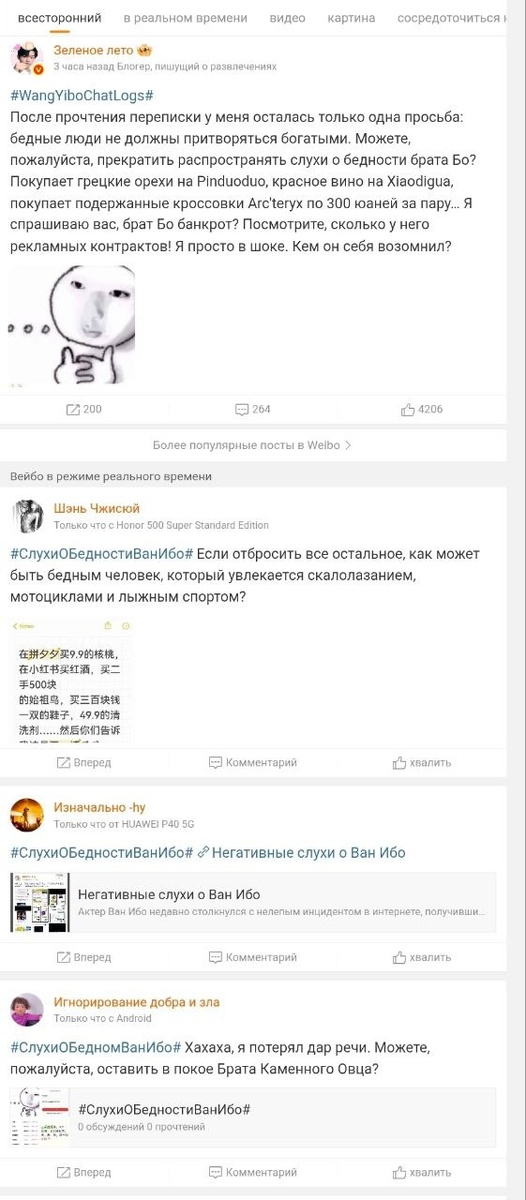Comment on Изначально -hy's post

[x=253, y=957]
